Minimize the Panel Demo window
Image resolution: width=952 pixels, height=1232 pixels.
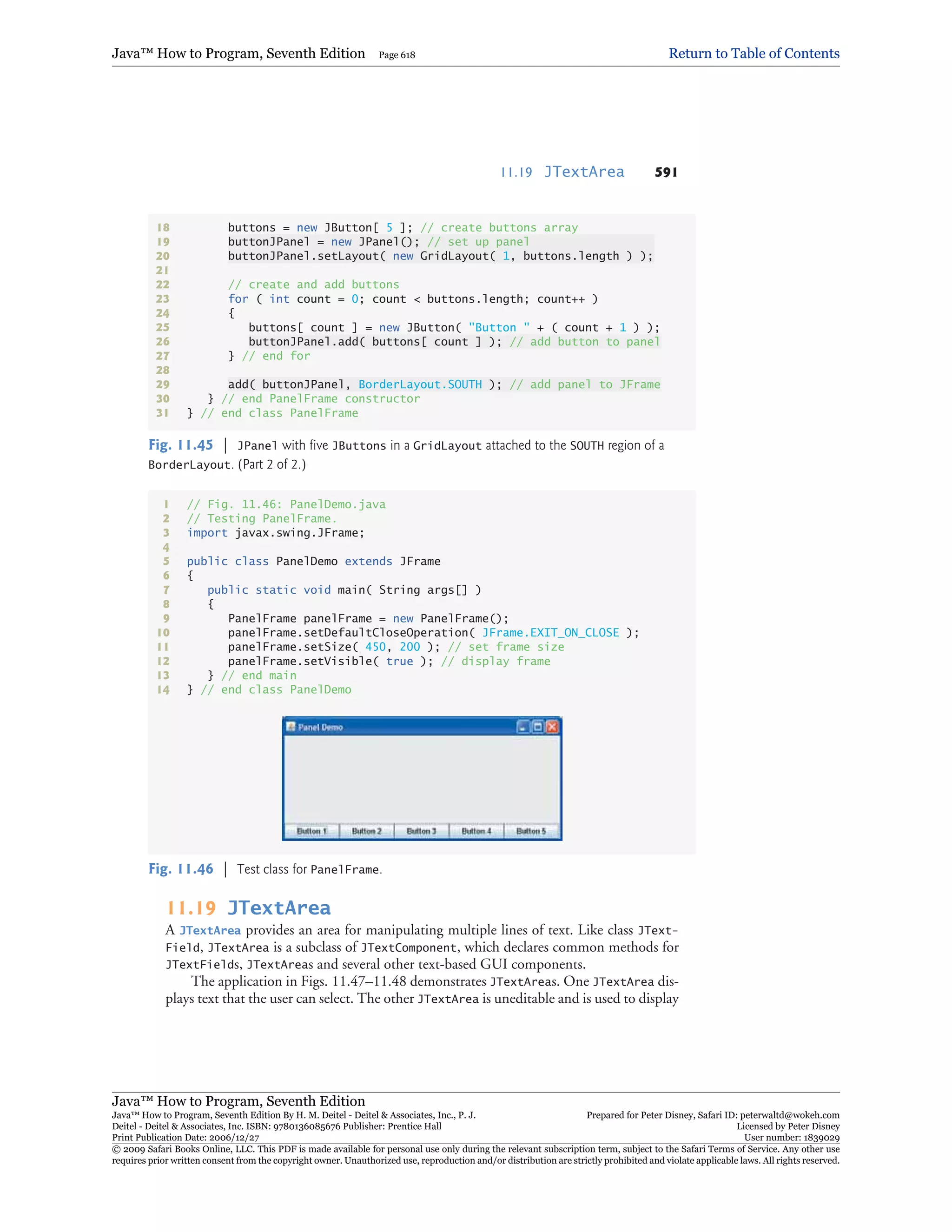pos(523,727)
